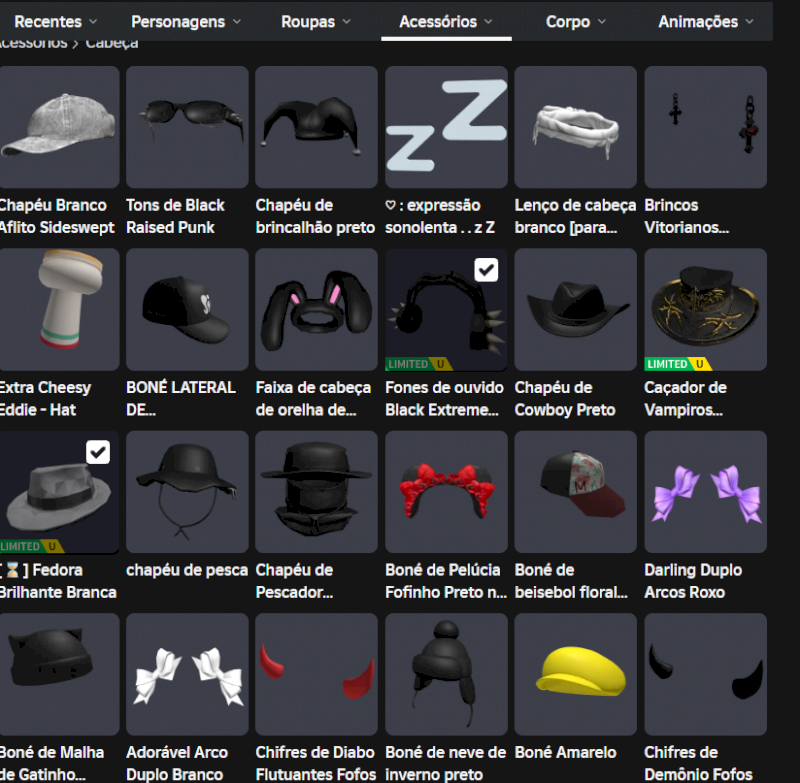Click the 'Chifres de Diabo Flutuantes Fofos' title
Viewport: 800px width, 783px height.
click(x=315, y=763)
